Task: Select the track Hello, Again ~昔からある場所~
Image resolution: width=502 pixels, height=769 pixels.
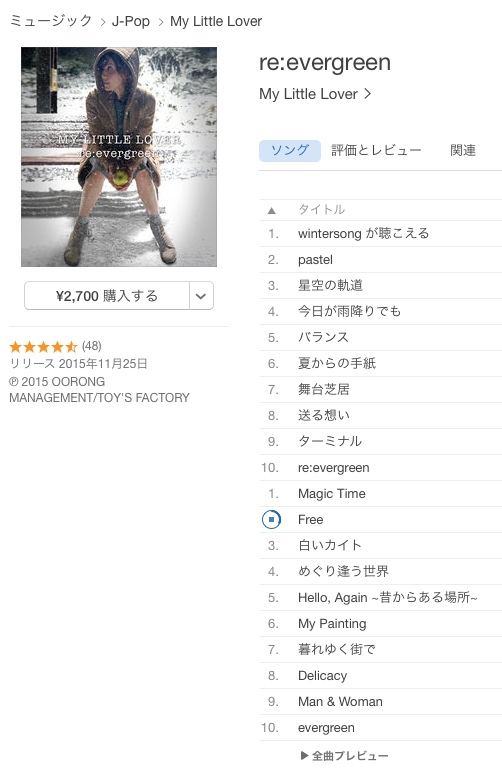Action: (380, 597)
